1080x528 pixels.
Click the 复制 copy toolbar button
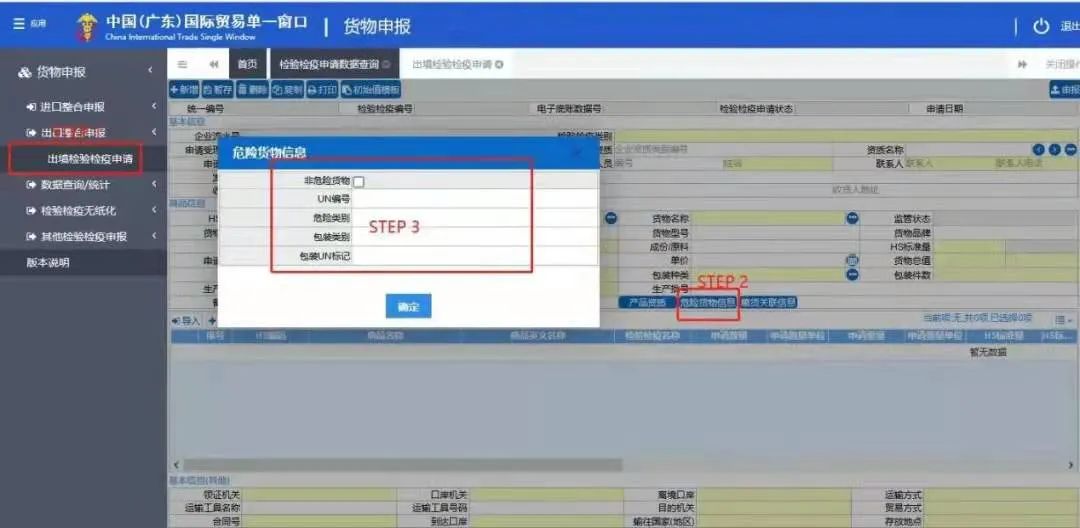pyautogui.click(x=287, y=89)
